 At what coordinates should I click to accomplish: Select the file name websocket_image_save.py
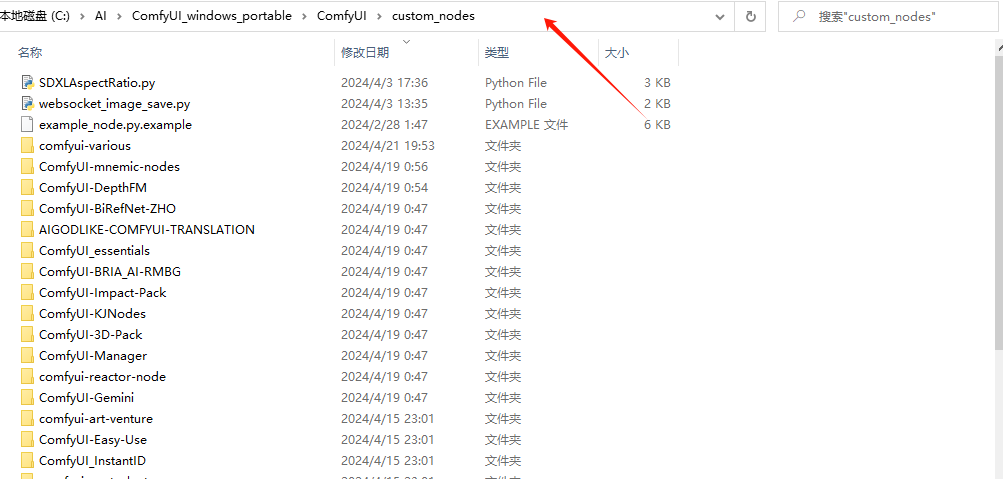pos(115,104)
